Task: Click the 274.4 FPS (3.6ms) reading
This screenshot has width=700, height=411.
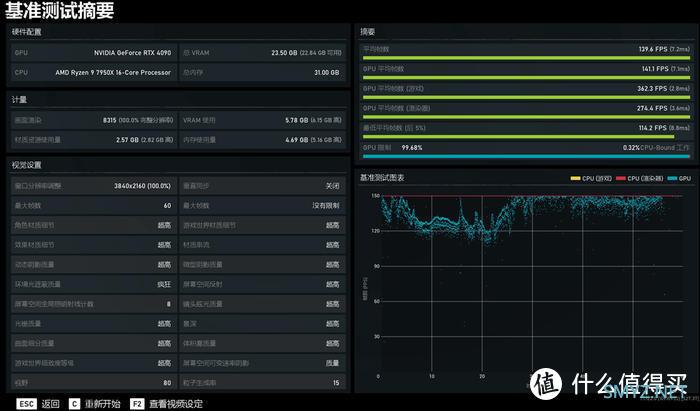Action: [663, 108]
